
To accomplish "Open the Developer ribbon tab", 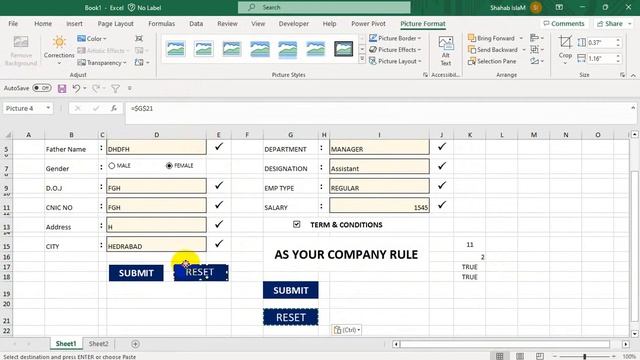I will coord(293,24).
